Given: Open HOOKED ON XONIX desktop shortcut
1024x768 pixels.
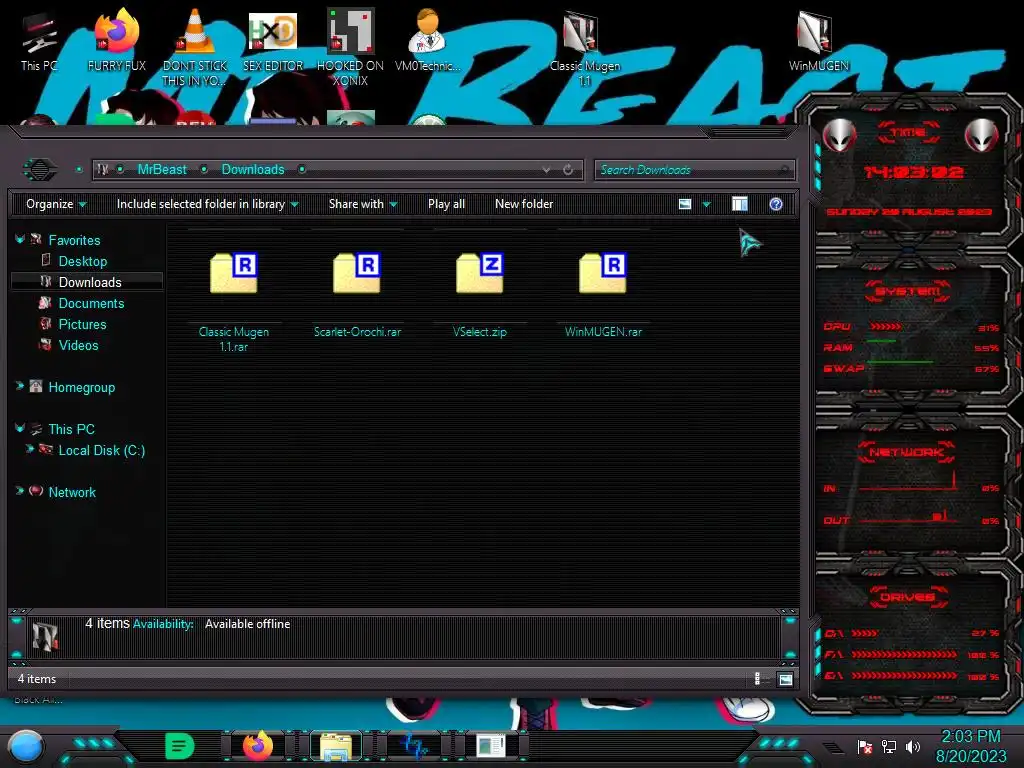Looking at the screenshot, I should (x=351, y=47).
